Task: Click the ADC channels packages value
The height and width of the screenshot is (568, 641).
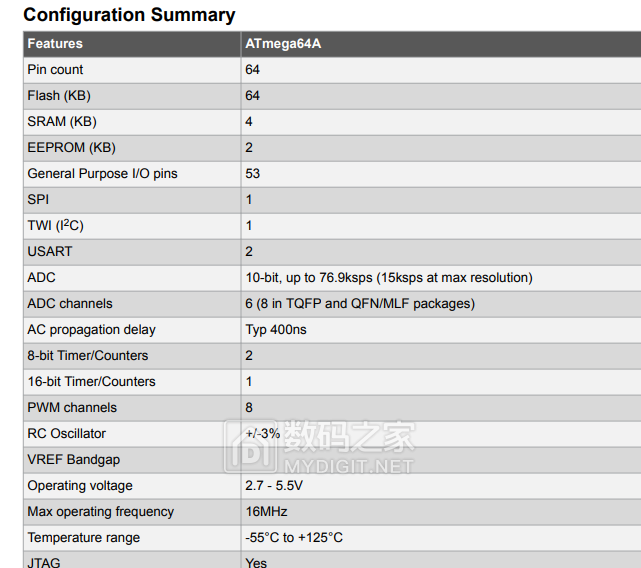Action: tap(359, 304)
